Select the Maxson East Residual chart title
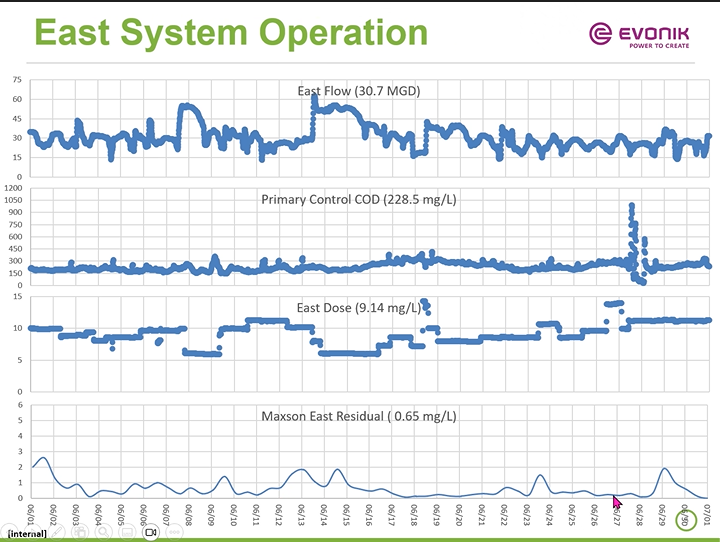 point(359,416)
